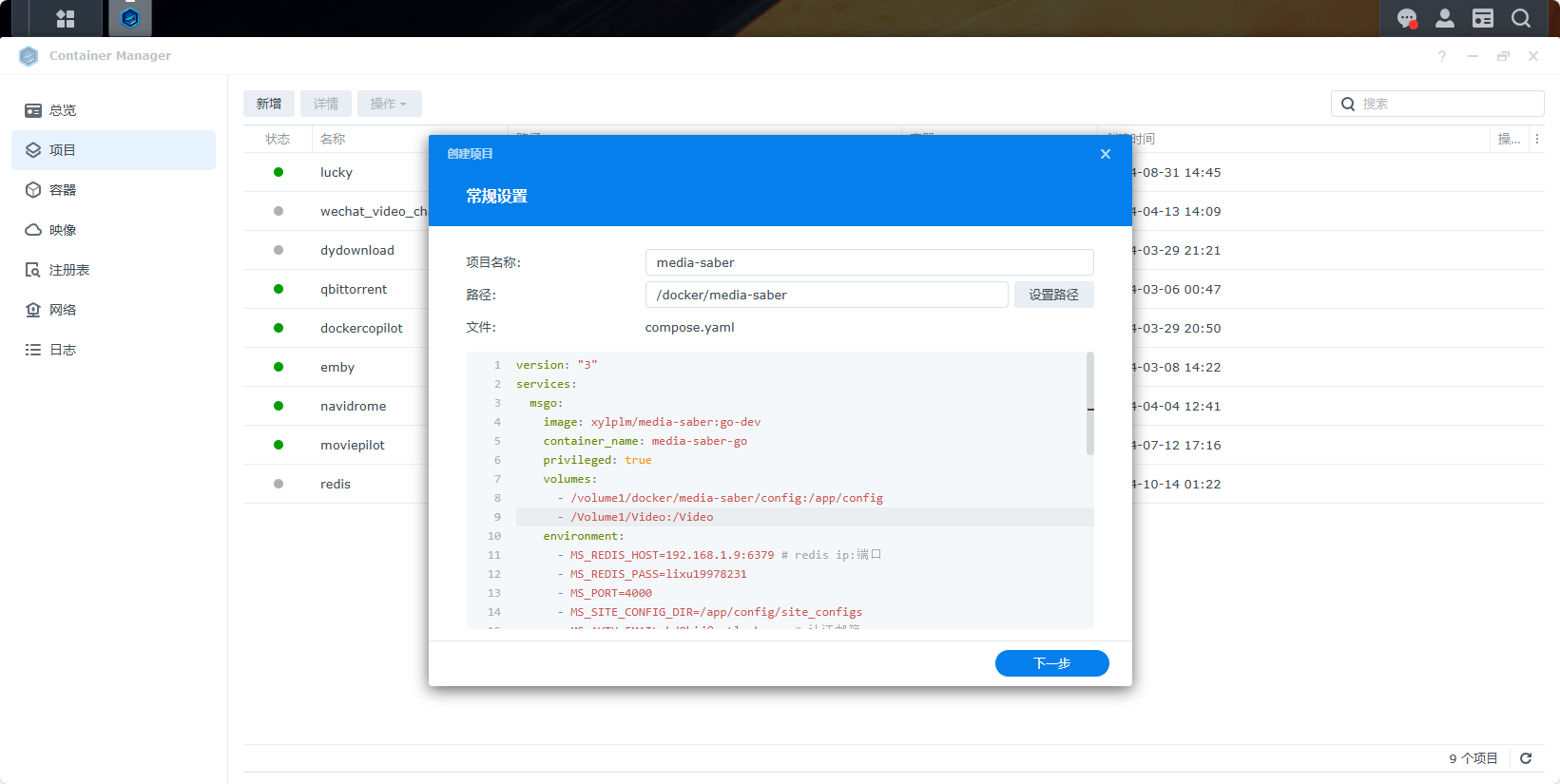This screenshot has height=784, width=1560.
Task: Click the Container Manager taskbar icon
Action: [130, 18]
